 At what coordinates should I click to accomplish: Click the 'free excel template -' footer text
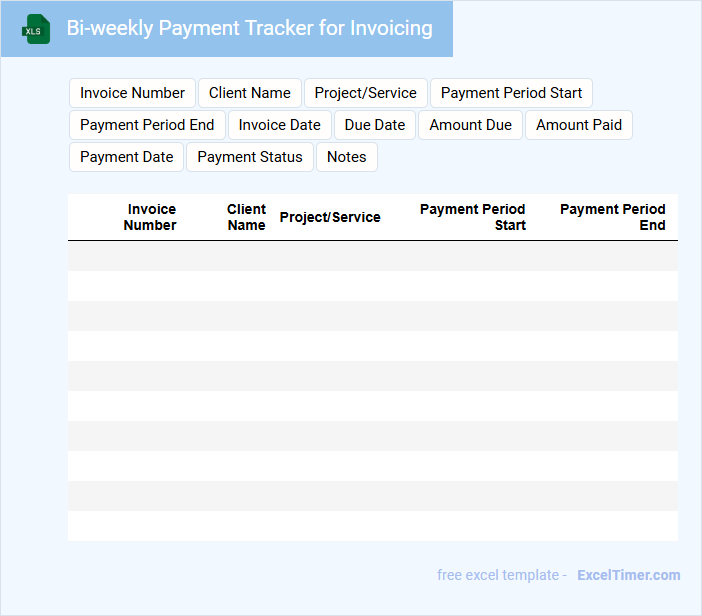[x=502, y=575]
